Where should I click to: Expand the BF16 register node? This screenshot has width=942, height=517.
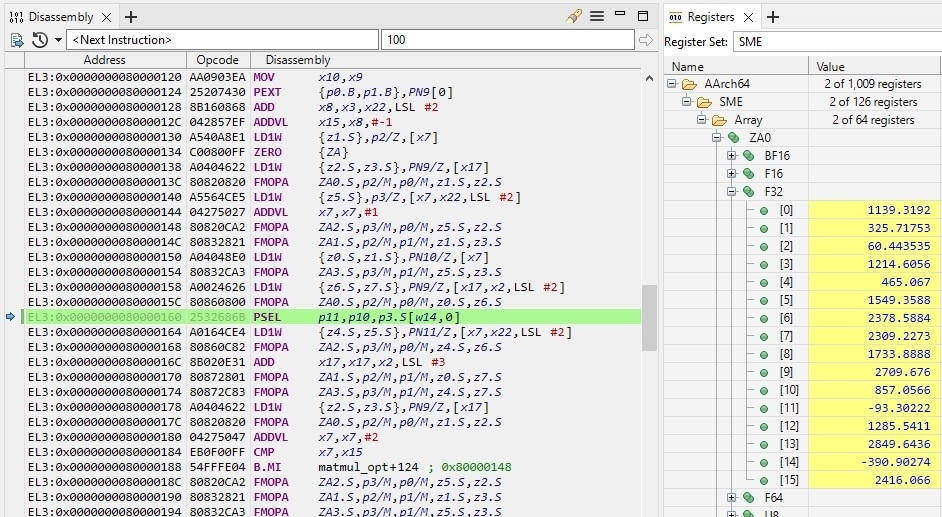[732, 156]
